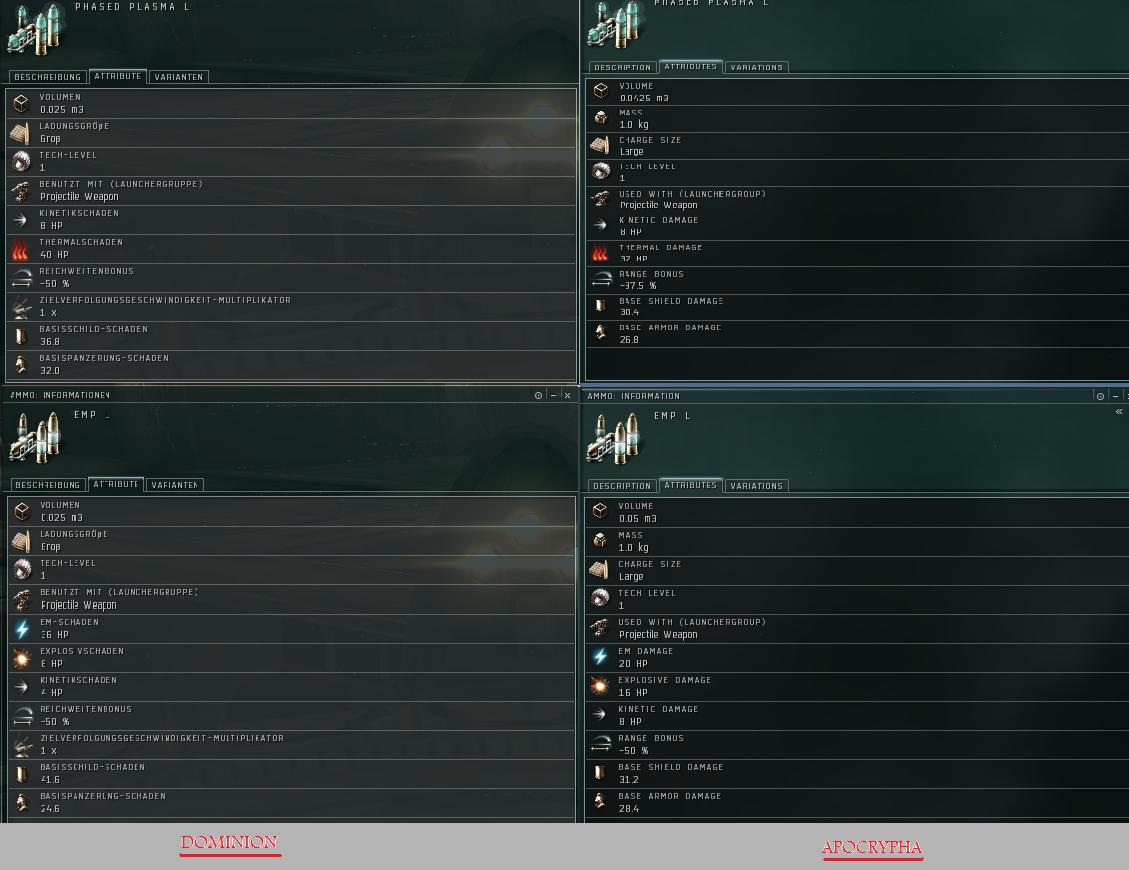Screen dimensions: 1129x870
Task: Click the Volumen cube icon in Dominion EMP panel
Action: click(x=22, y=511)
